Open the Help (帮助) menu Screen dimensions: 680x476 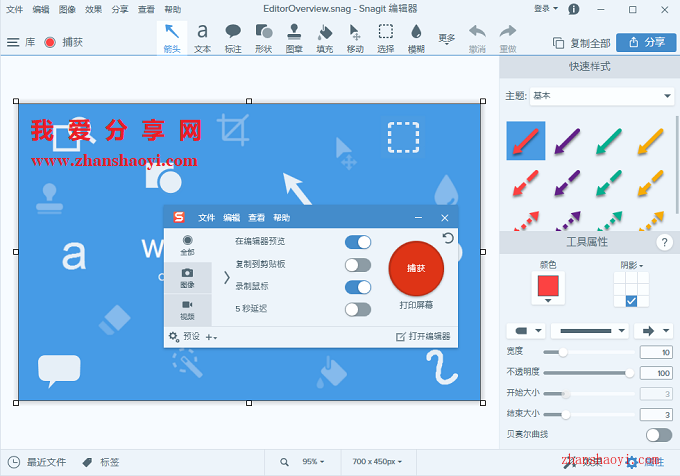(x=173, y=9)
